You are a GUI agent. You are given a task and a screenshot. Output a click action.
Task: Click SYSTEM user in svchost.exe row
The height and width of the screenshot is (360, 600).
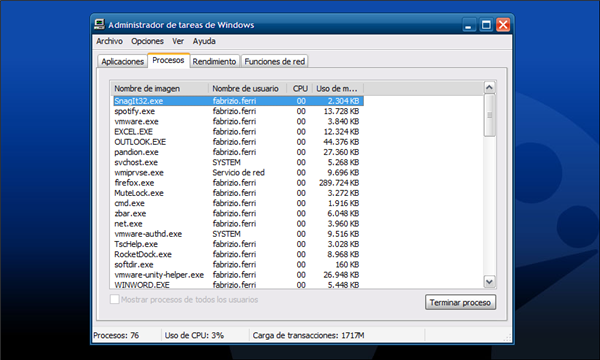227,162
